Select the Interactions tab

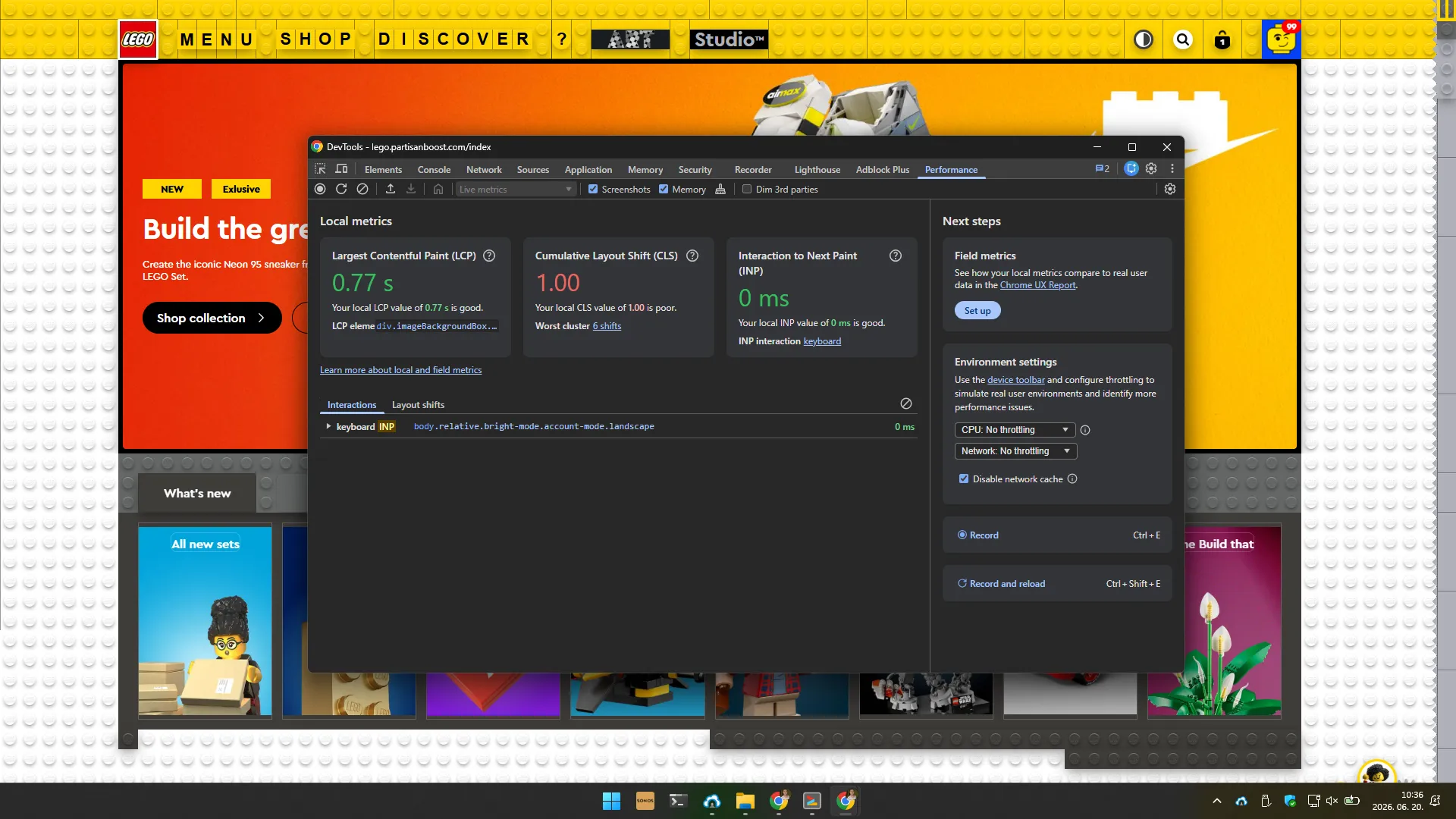point(351,404)
